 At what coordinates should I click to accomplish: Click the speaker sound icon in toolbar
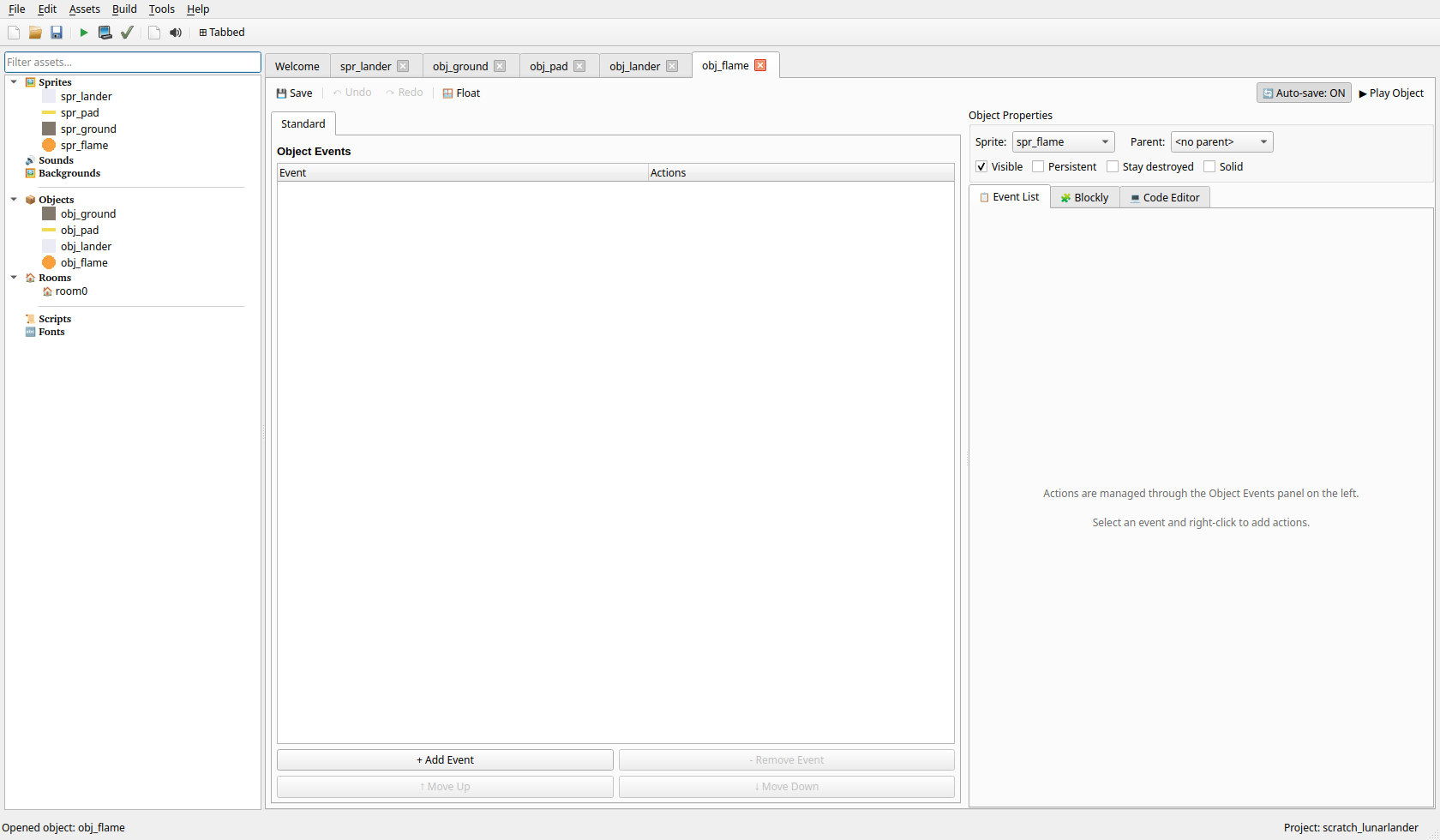pos(176,33)
